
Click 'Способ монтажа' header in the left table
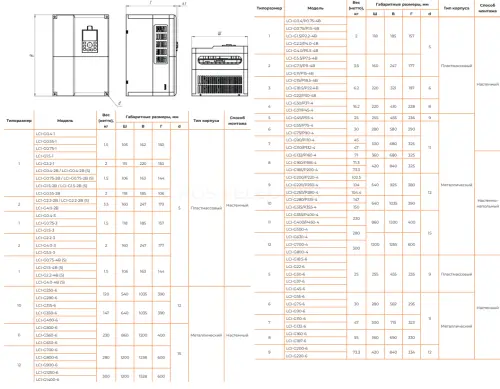tap(237, 120)
